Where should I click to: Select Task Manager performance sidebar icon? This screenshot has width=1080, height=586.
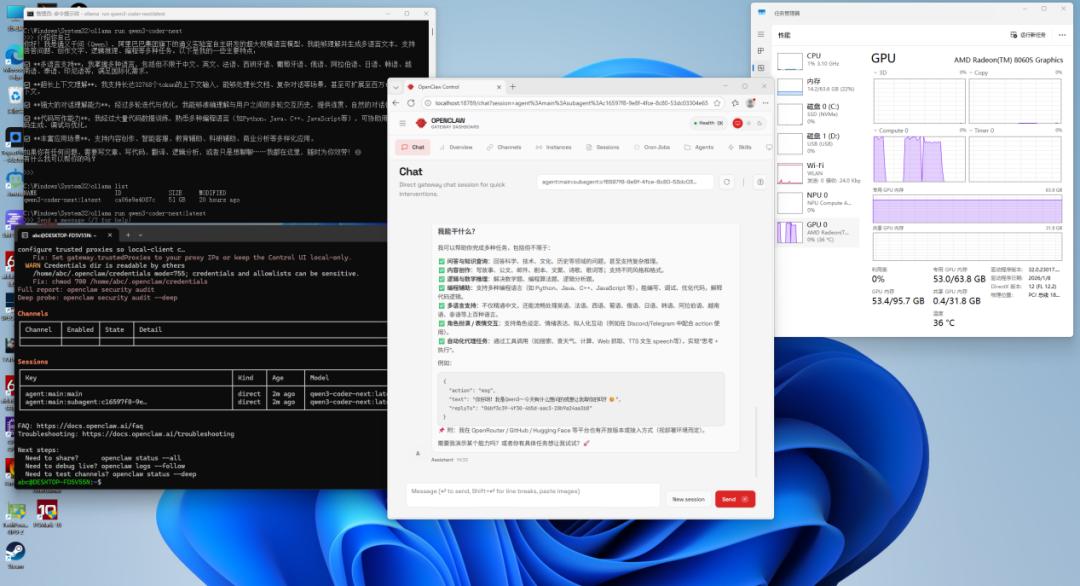(760, 67)
